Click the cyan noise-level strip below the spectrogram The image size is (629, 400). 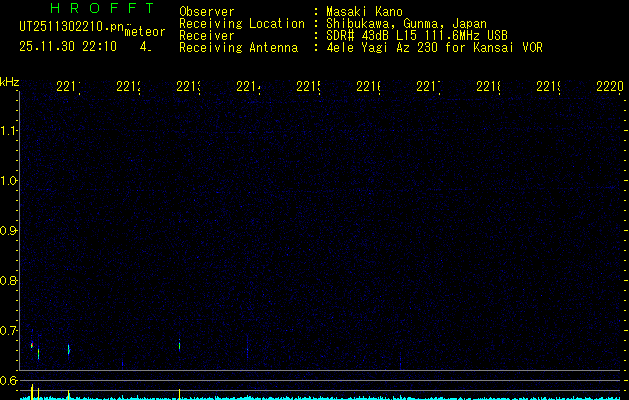320,398
